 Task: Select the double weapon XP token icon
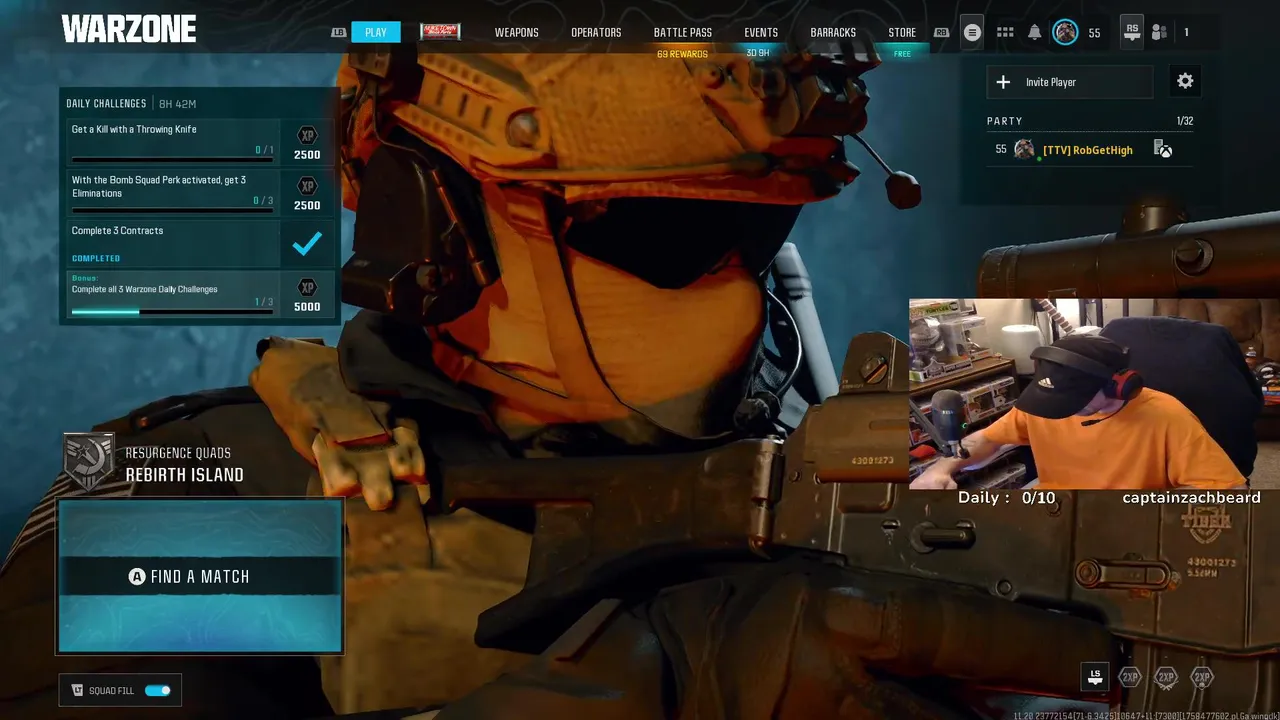[x=1166, y=677]
